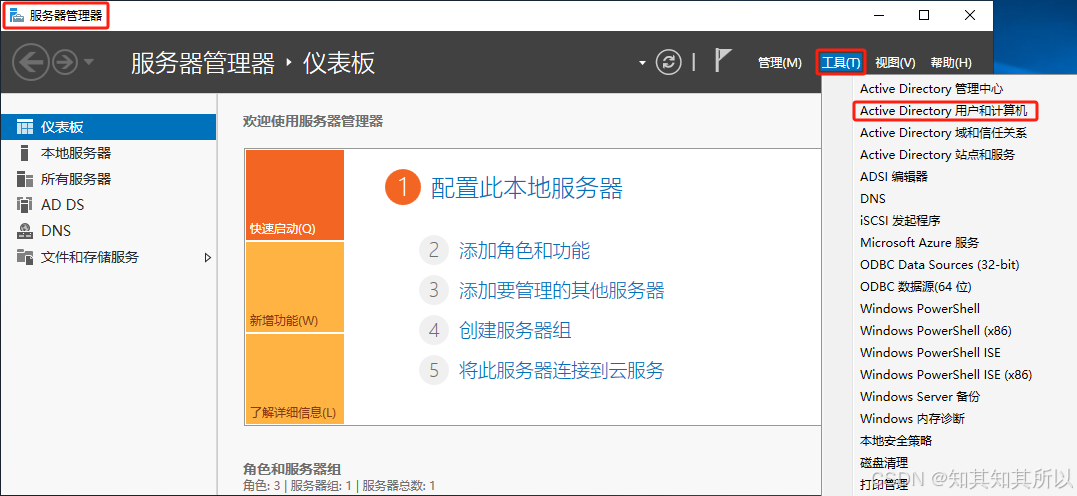Open Microsoft Azure 服务
This screenshot has height=496, width=1077.
920,243
